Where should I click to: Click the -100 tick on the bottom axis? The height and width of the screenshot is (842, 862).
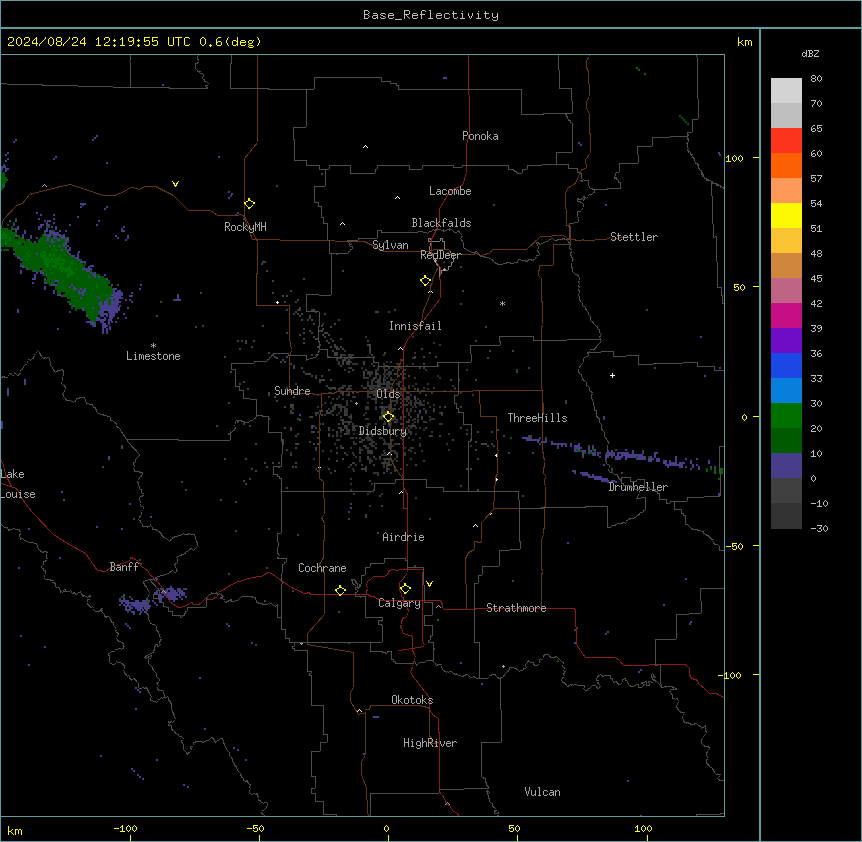tap(125, 828)
